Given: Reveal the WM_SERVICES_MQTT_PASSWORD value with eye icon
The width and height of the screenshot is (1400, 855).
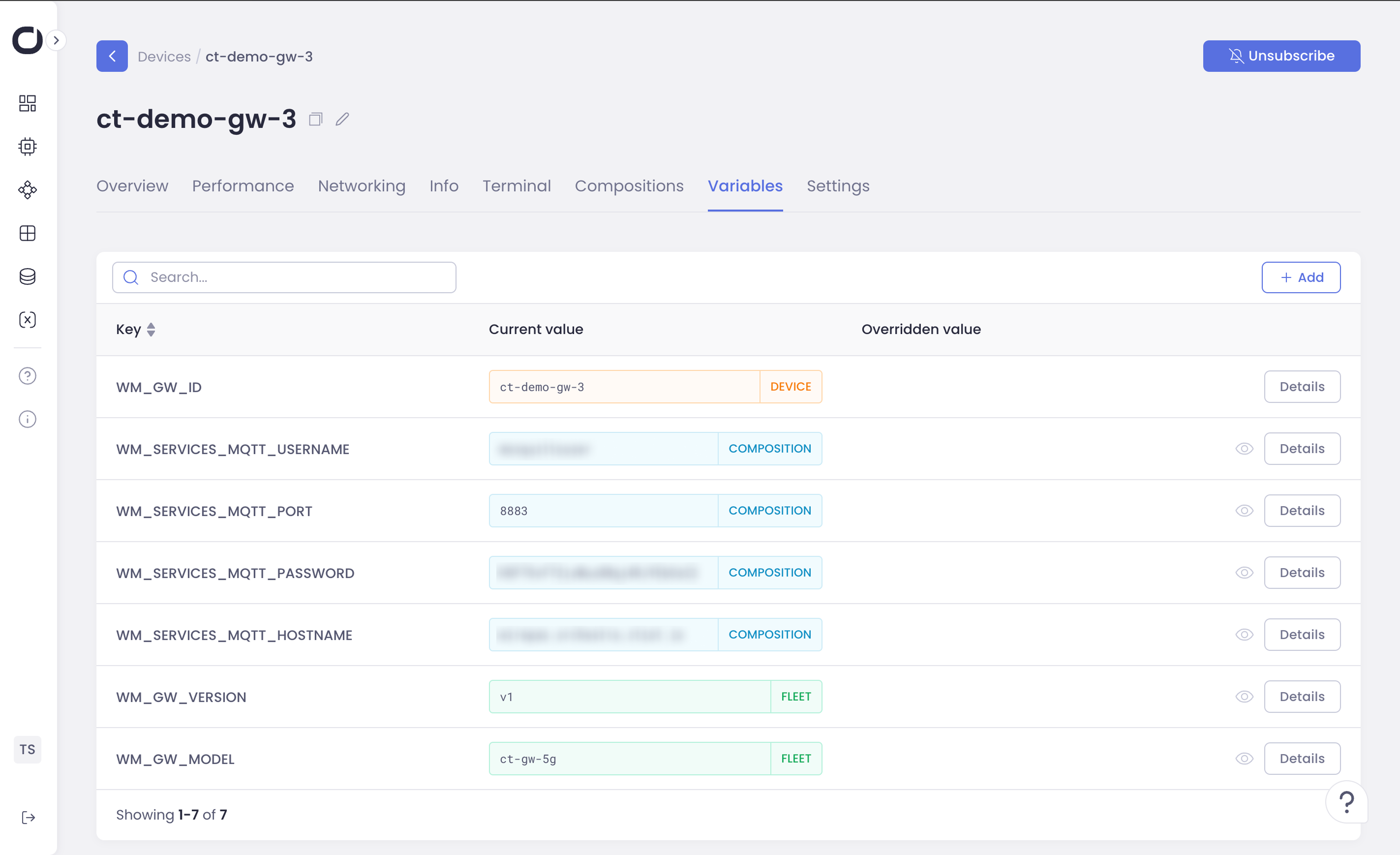Looking at the screenshot, I should click(1244, 573).
